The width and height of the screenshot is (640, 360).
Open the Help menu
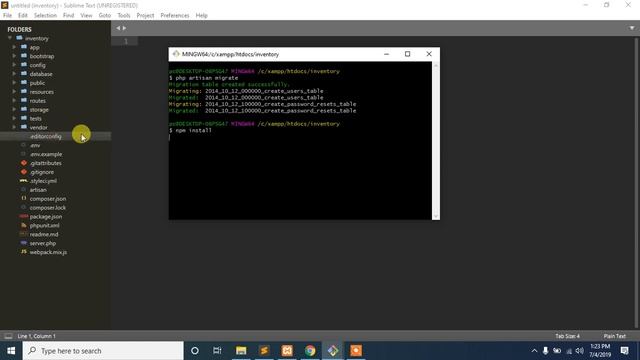[x=201, y=15]
